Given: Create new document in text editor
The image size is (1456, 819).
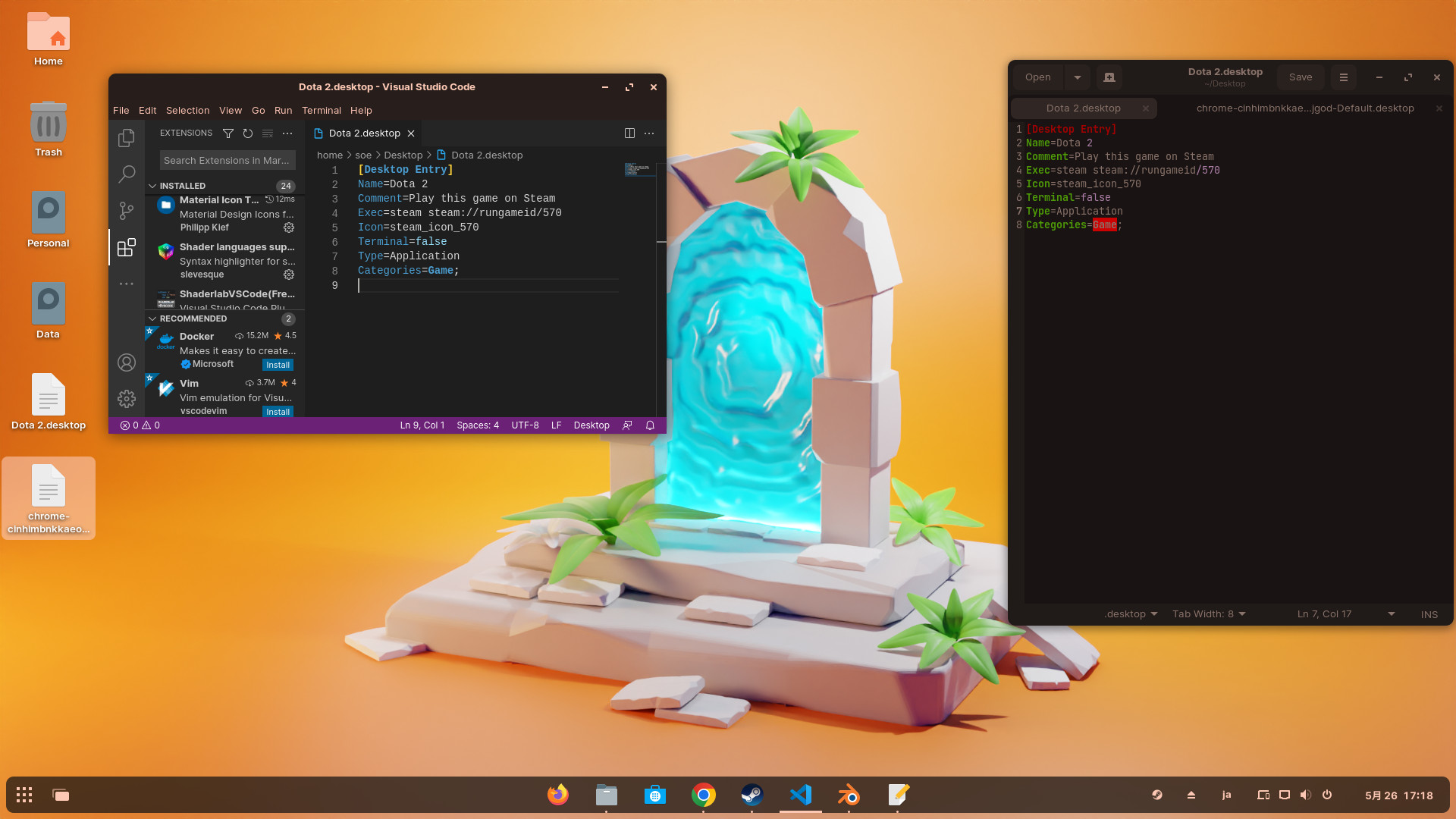Looking at the screenshot, I should (1109, 77).
